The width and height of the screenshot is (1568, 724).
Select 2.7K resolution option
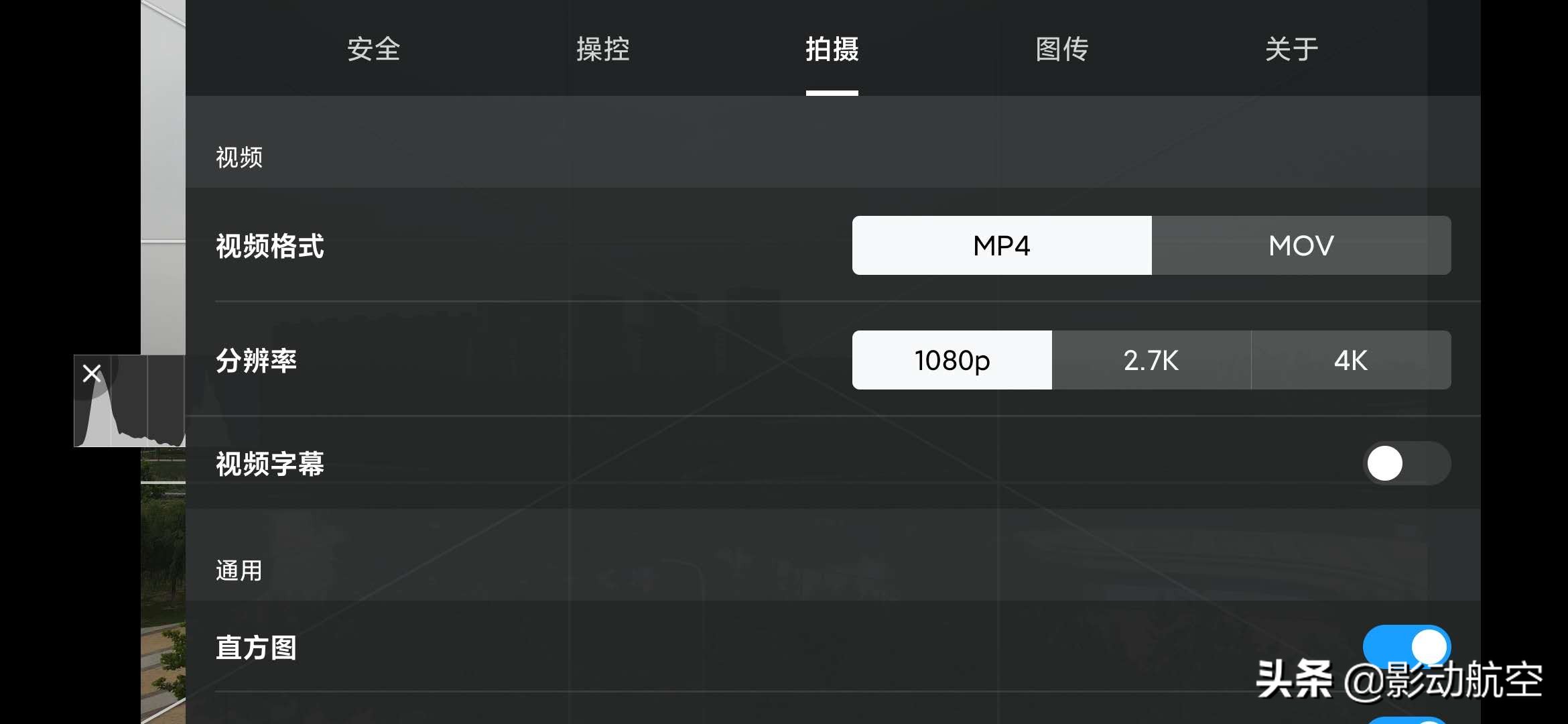pyautogui.click(x=1150, y=360)
